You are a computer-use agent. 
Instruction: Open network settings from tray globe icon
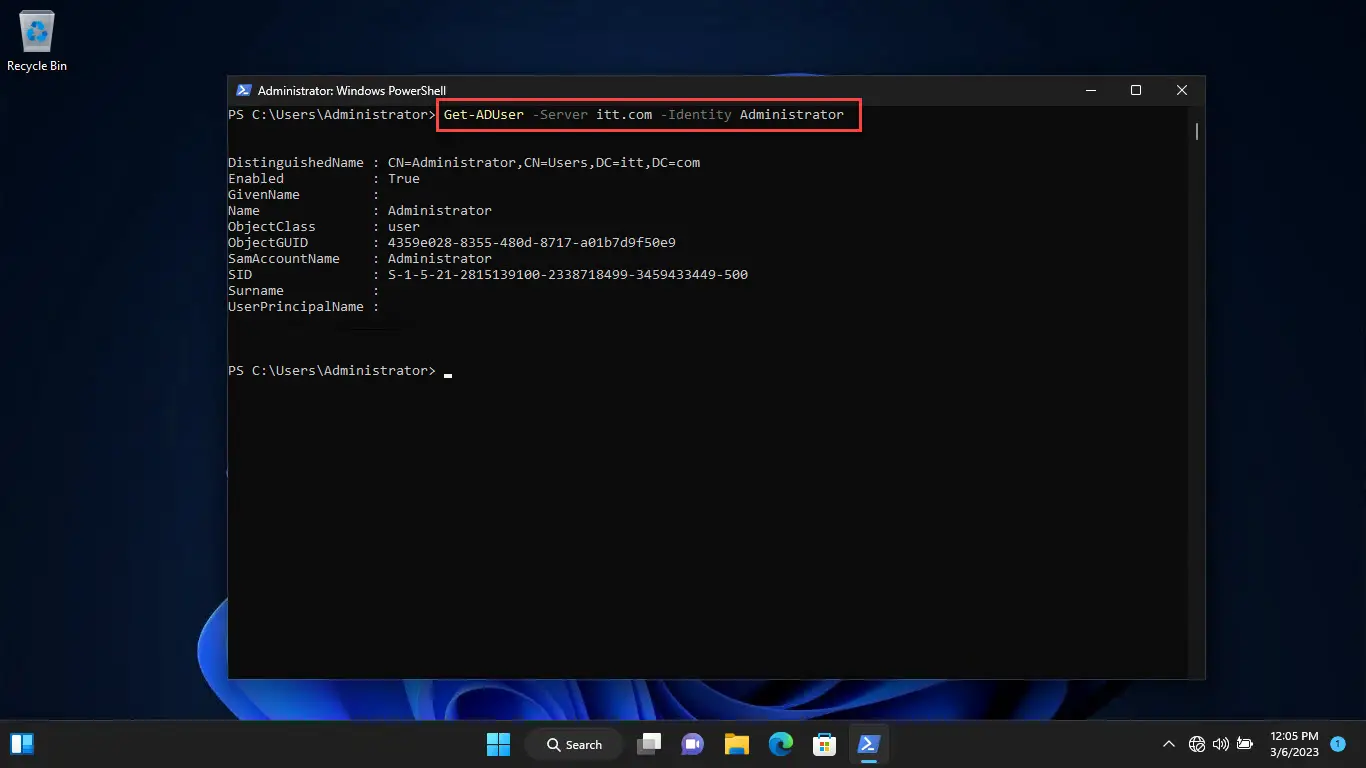tap(1197, 744)
